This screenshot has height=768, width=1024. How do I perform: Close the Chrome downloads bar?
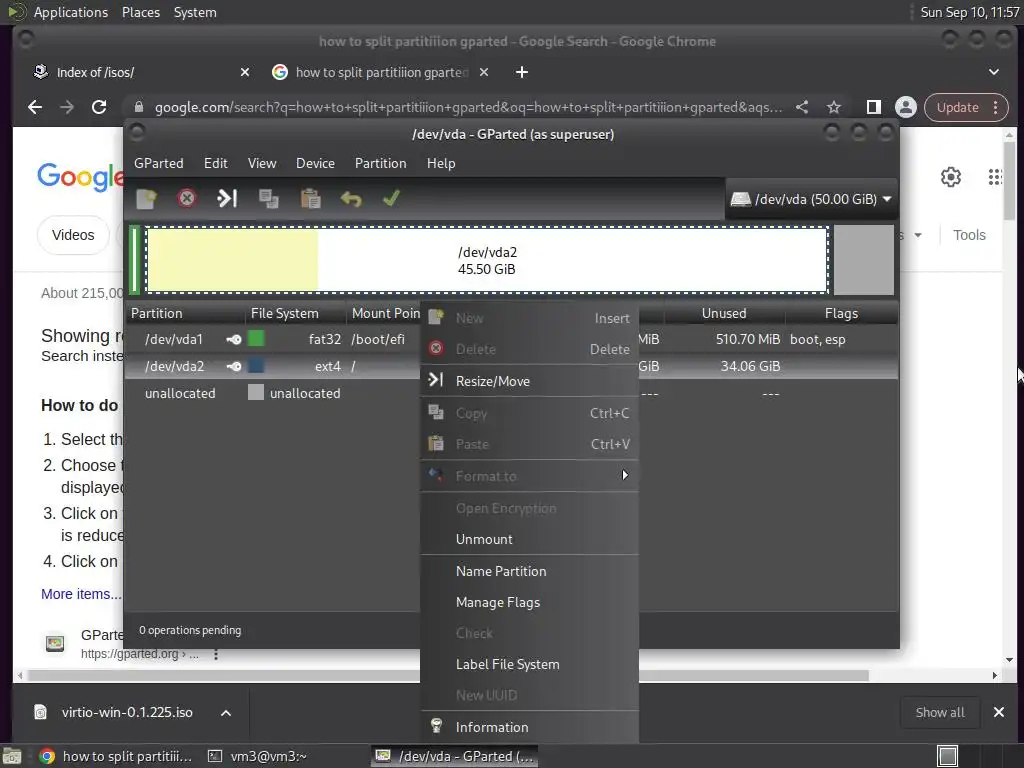pyautogui.click(x=999, y=712)
